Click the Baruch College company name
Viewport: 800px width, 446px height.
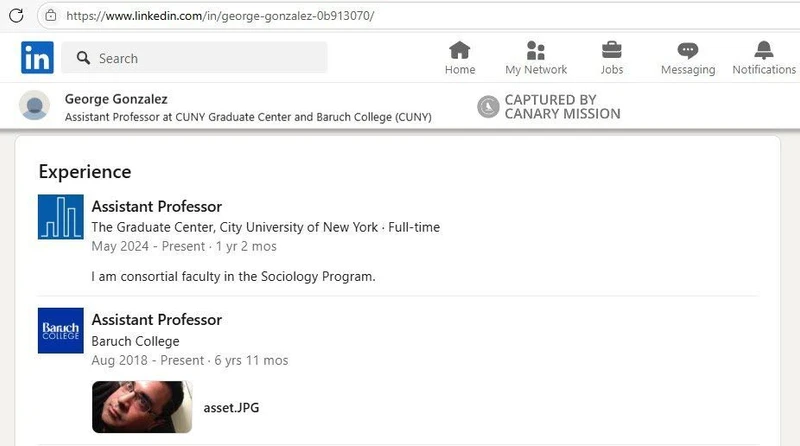tap(135, 341)
